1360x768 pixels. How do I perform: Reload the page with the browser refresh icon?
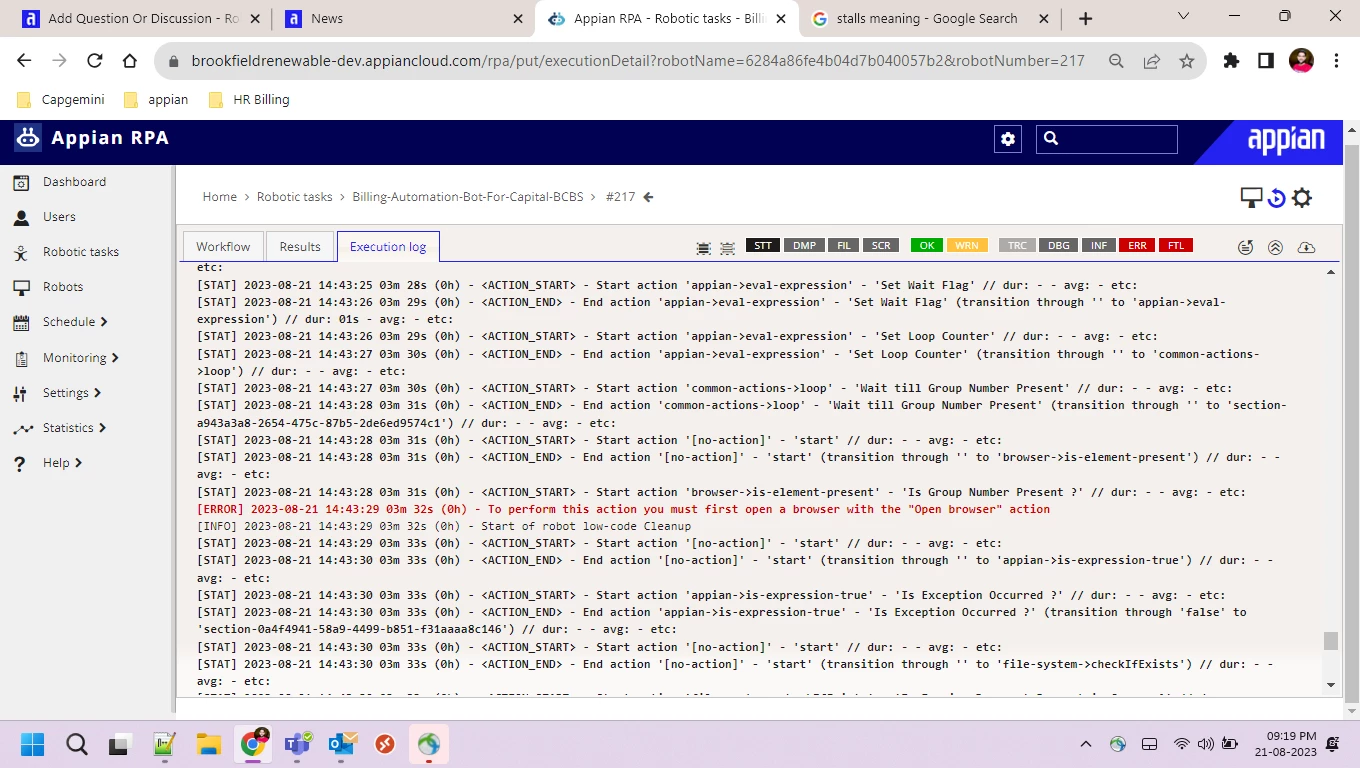click(x=95, y=61)
